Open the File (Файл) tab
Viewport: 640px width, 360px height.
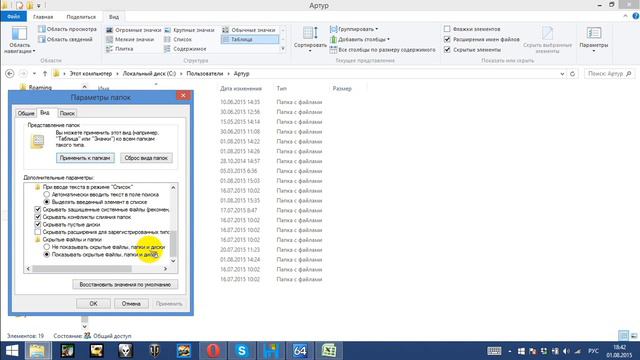coord(13,17)
